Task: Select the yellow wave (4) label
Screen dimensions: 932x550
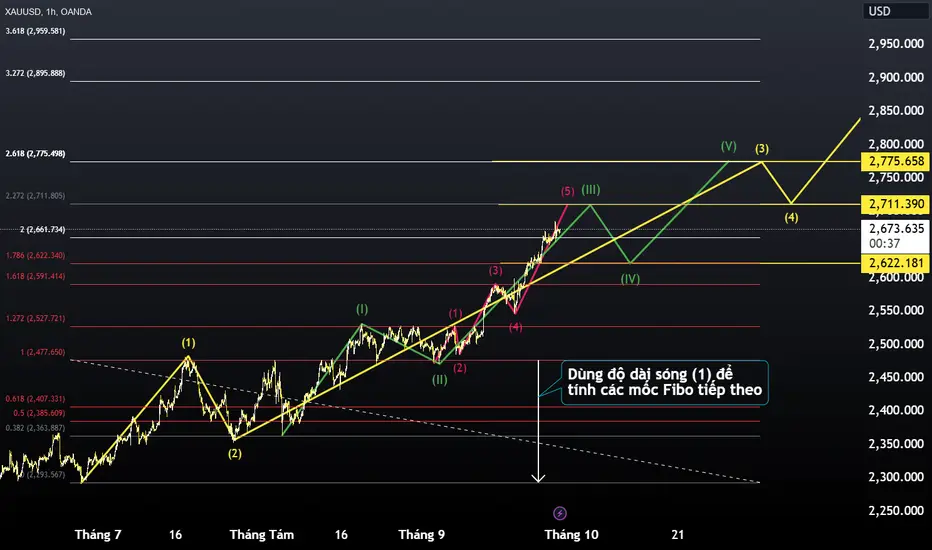Action: pos(791,218)
